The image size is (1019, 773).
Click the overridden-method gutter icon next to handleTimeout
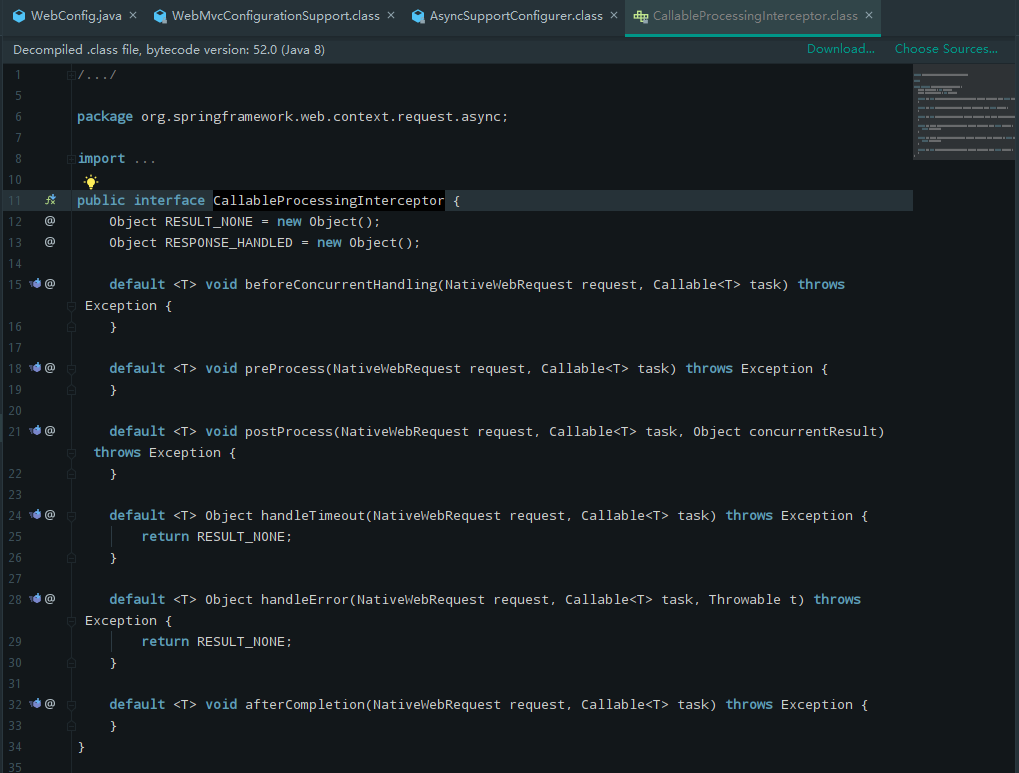[x=38, y=515]
